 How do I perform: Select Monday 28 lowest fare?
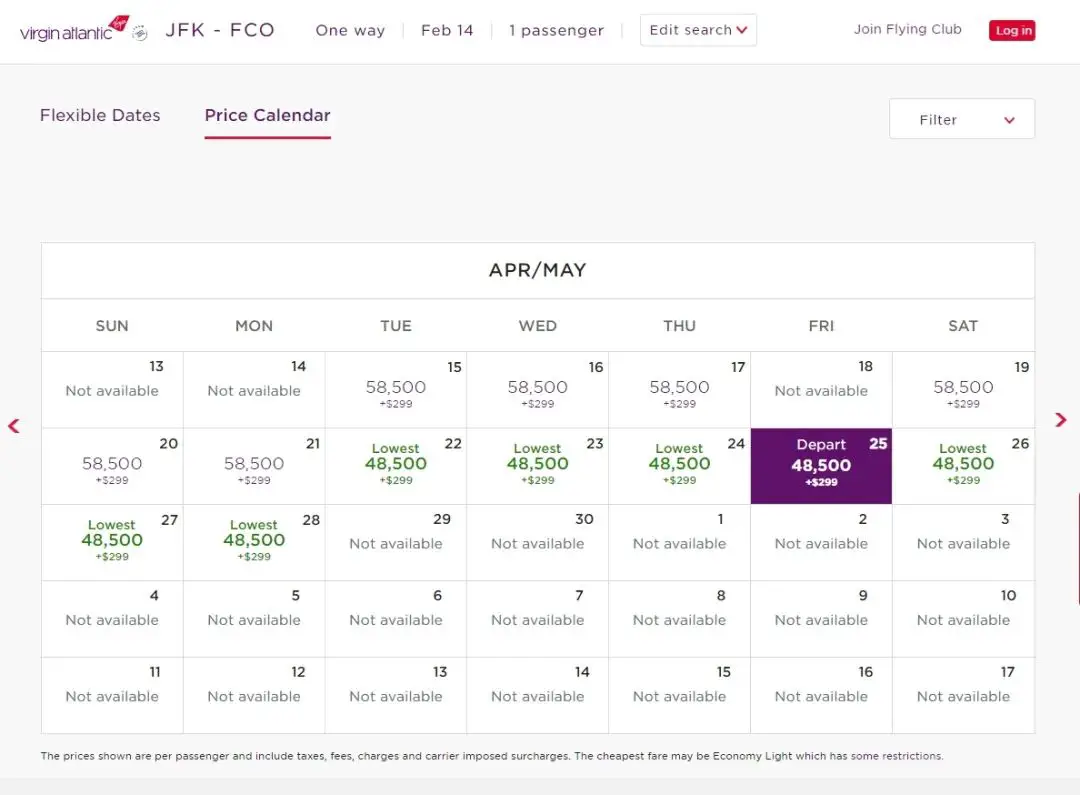[254, 542]
